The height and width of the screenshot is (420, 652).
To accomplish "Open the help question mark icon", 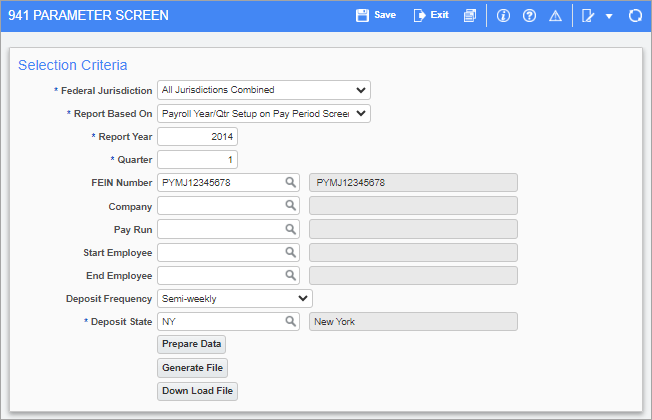I will coord(529,16).
